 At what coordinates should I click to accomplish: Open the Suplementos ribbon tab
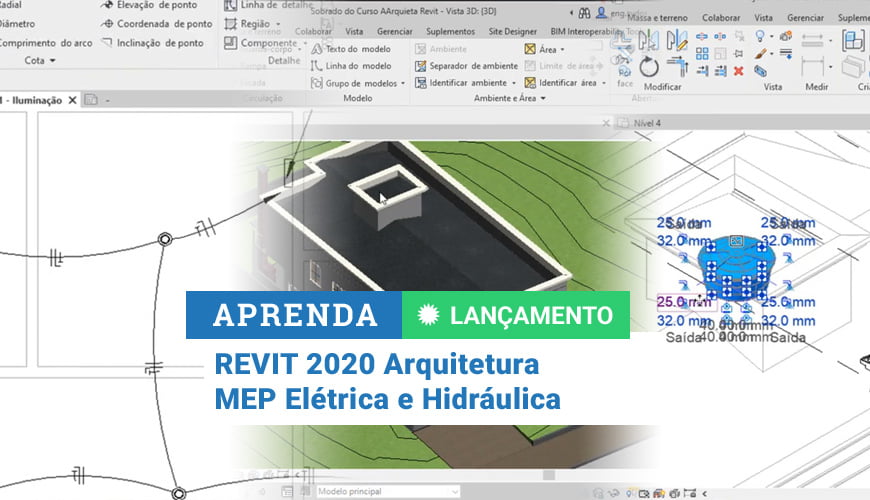[450, 32]
